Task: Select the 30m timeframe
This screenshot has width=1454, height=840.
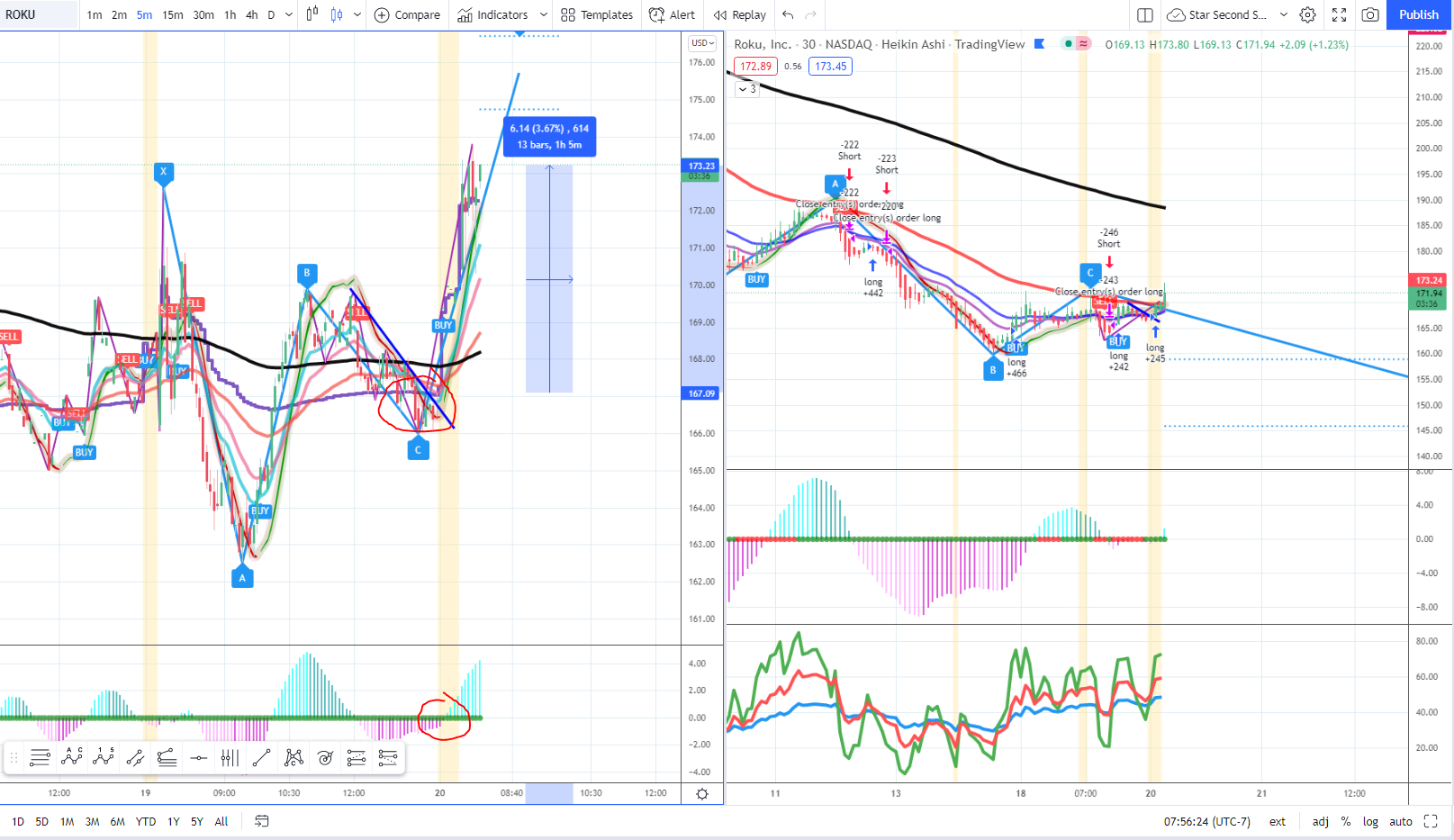Action: (x=203, y=14)
